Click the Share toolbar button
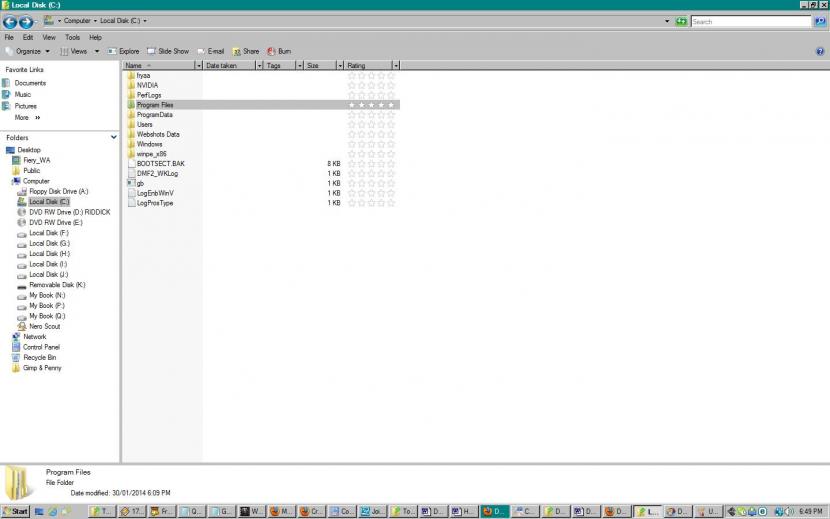830x519 pixels. click(245, 51)
